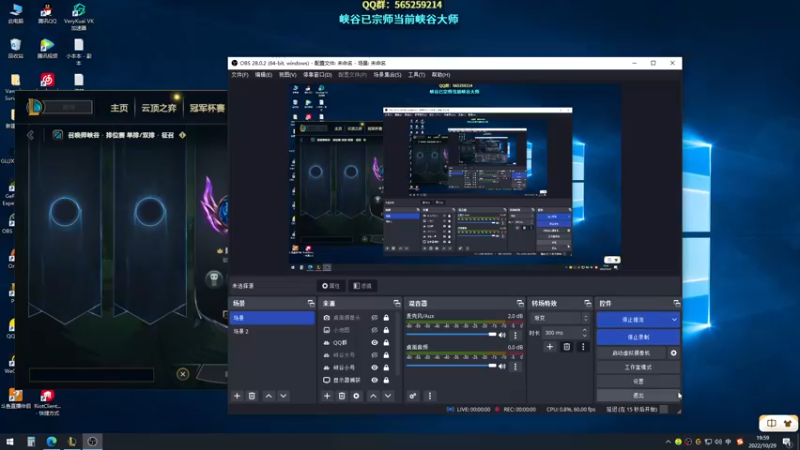Remove the transition with trash icon
This screenshot has height=450, width=800.
pyautogui.click(x=566, y=347)
